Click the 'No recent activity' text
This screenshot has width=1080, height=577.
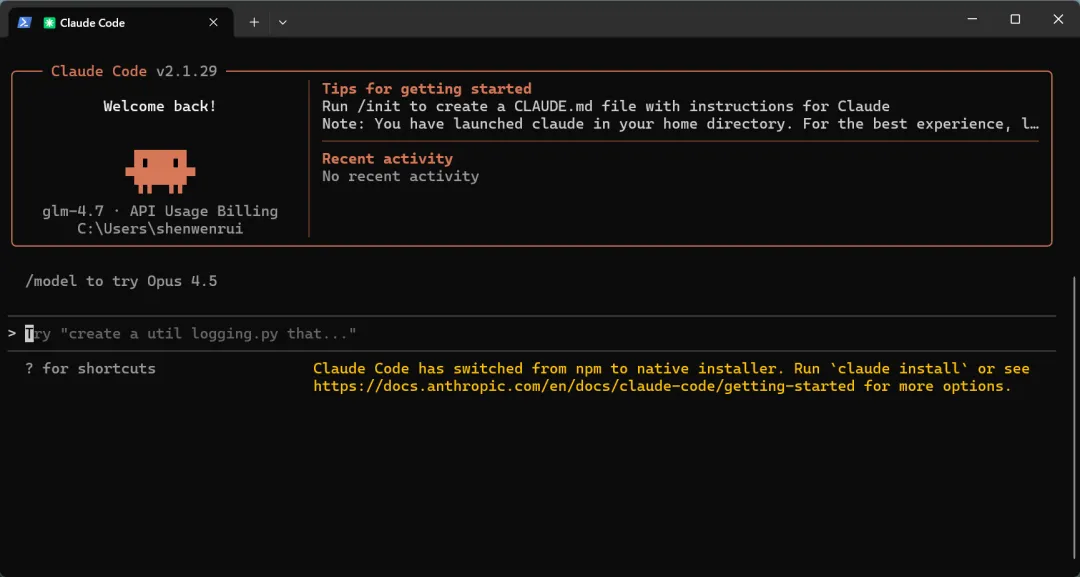point(401,176)
